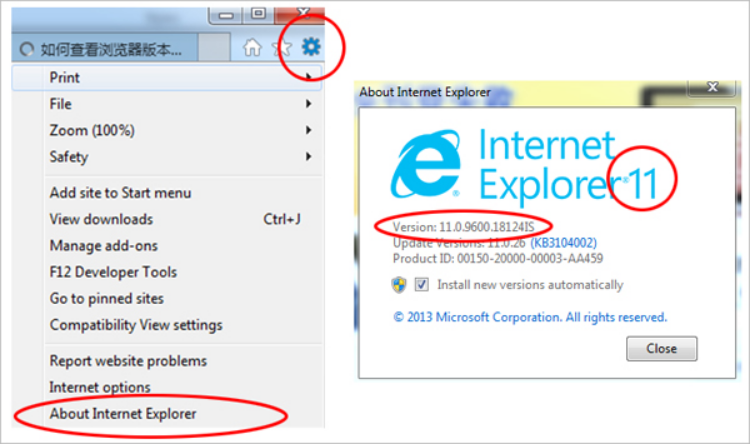Launch F12 Developer Tools
Image resolution: width=750 pixels, height=444 pixels.
tap(167, 272)
